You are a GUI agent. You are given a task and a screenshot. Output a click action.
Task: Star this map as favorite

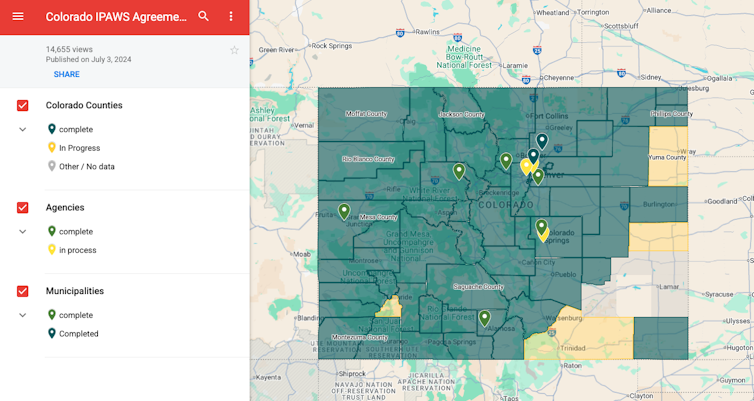[x=235, y=50]
